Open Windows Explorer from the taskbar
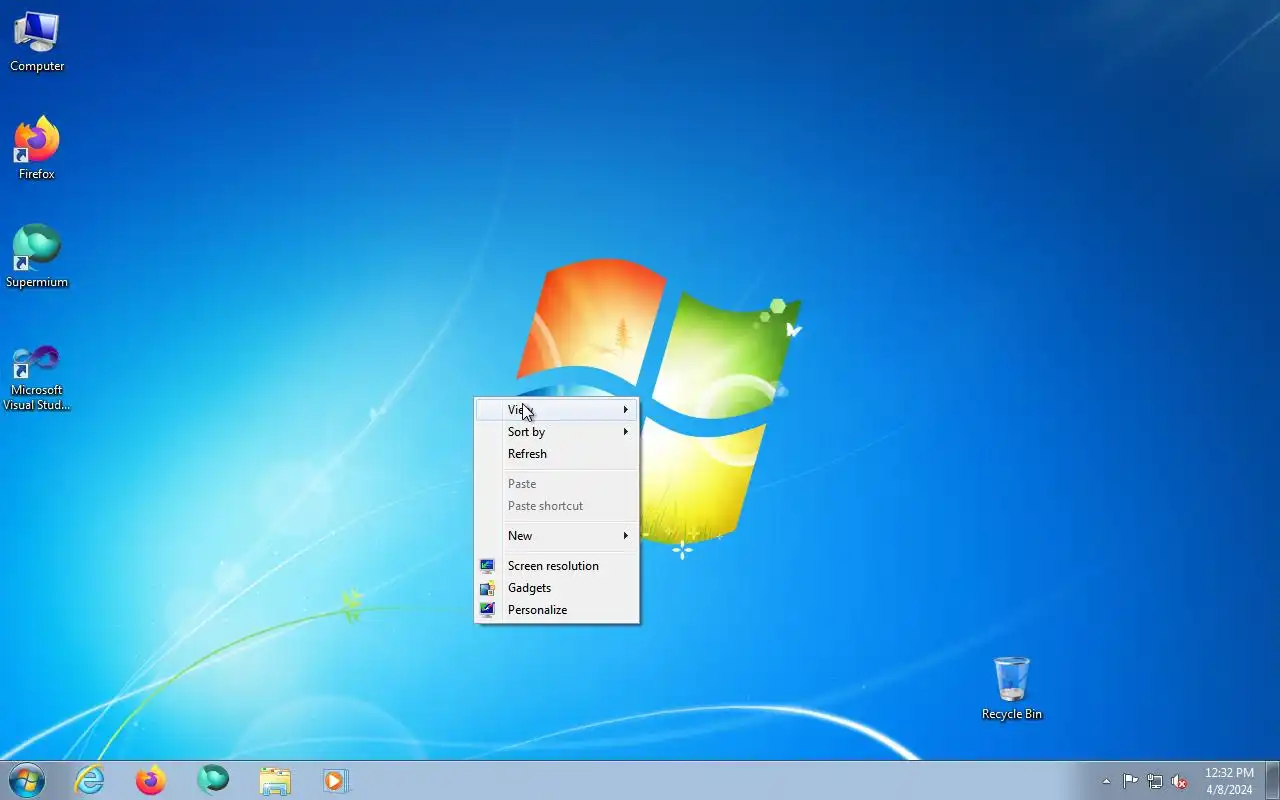This screenshot has height=800, width=1280. pyautogui.click(x=275, y=780)
